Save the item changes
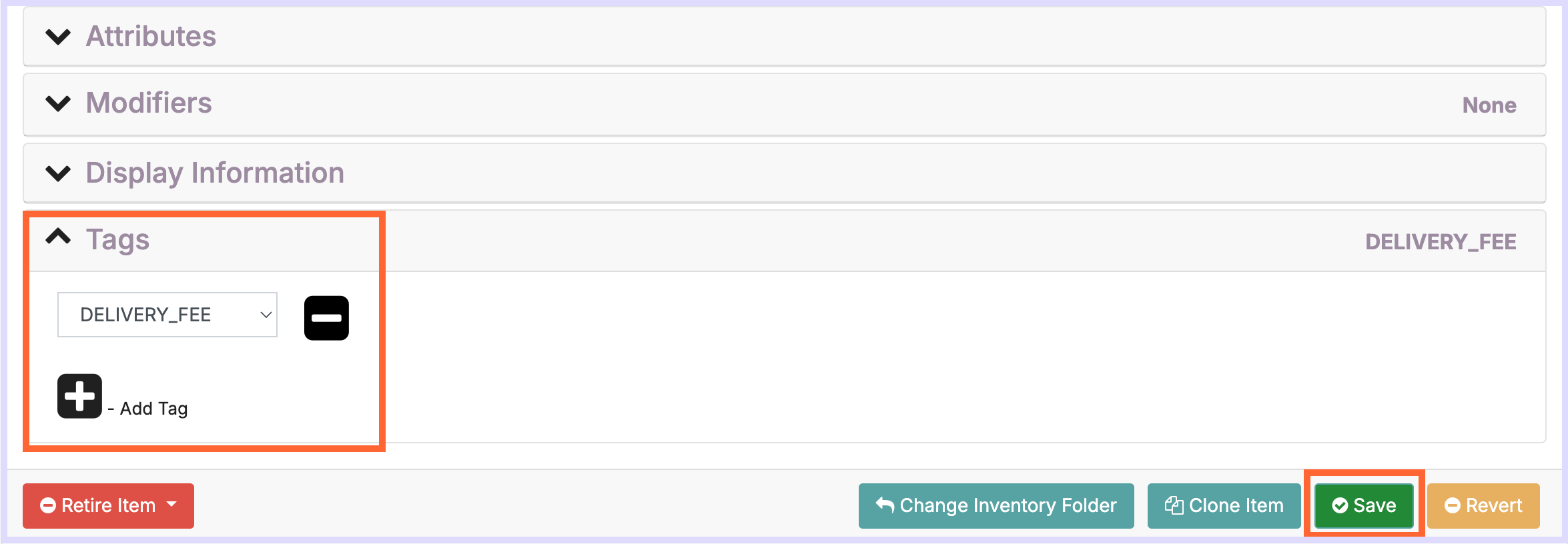The image size is (1568, 544). point(1364,506)
